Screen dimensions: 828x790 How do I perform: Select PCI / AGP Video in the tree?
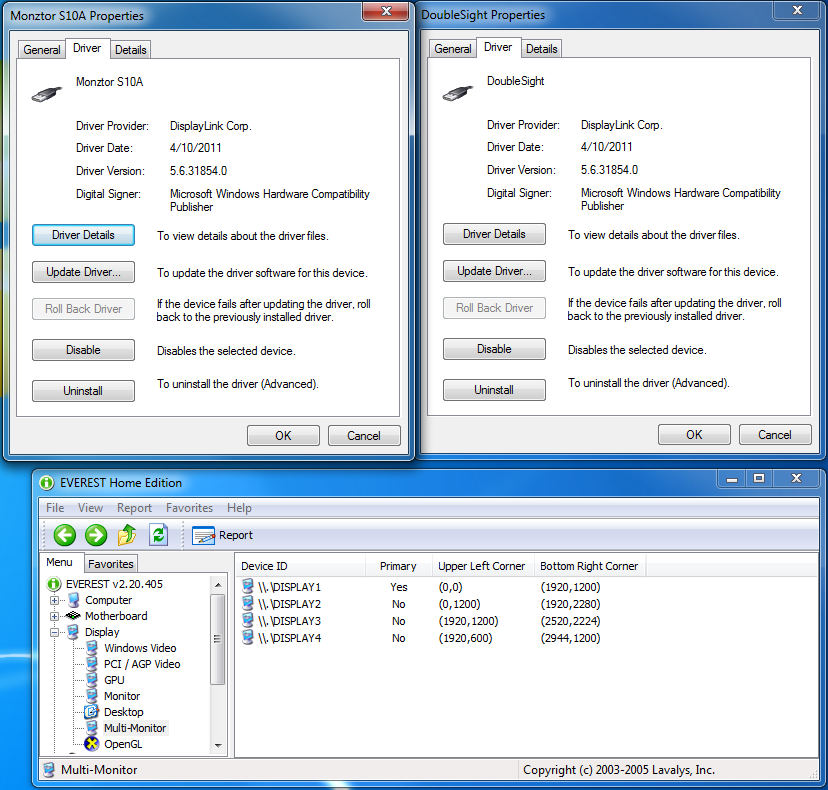[x=142, y=664]
